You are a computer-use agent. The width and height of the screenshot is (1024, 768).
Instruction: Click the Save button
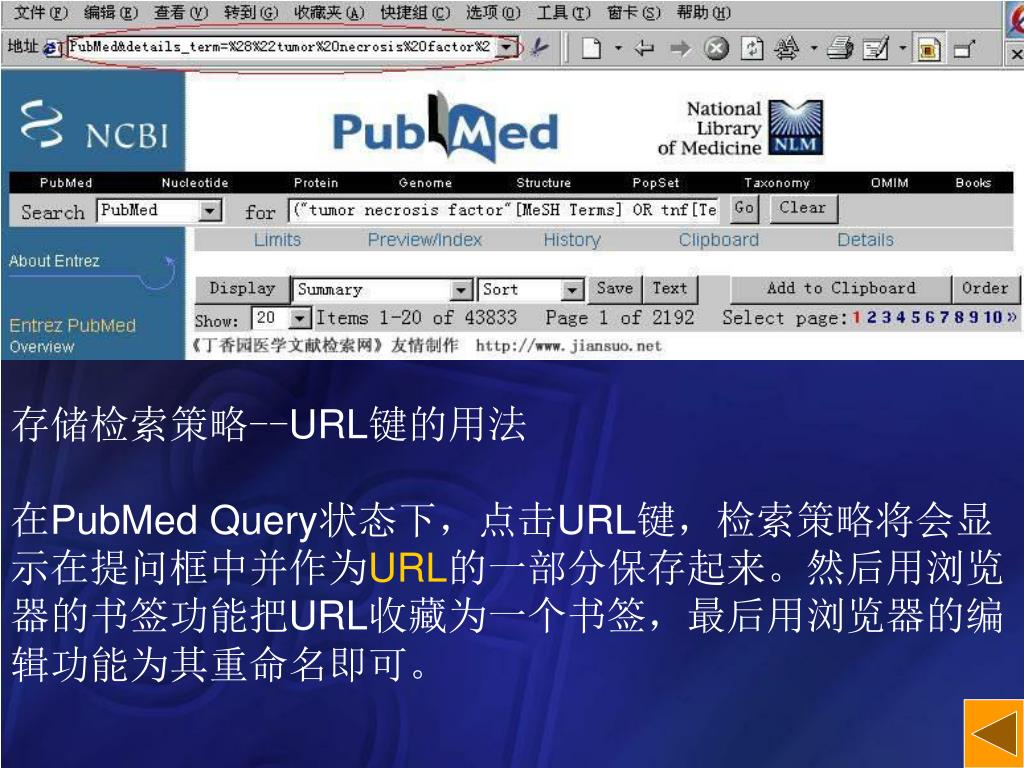tap(615, 289)
